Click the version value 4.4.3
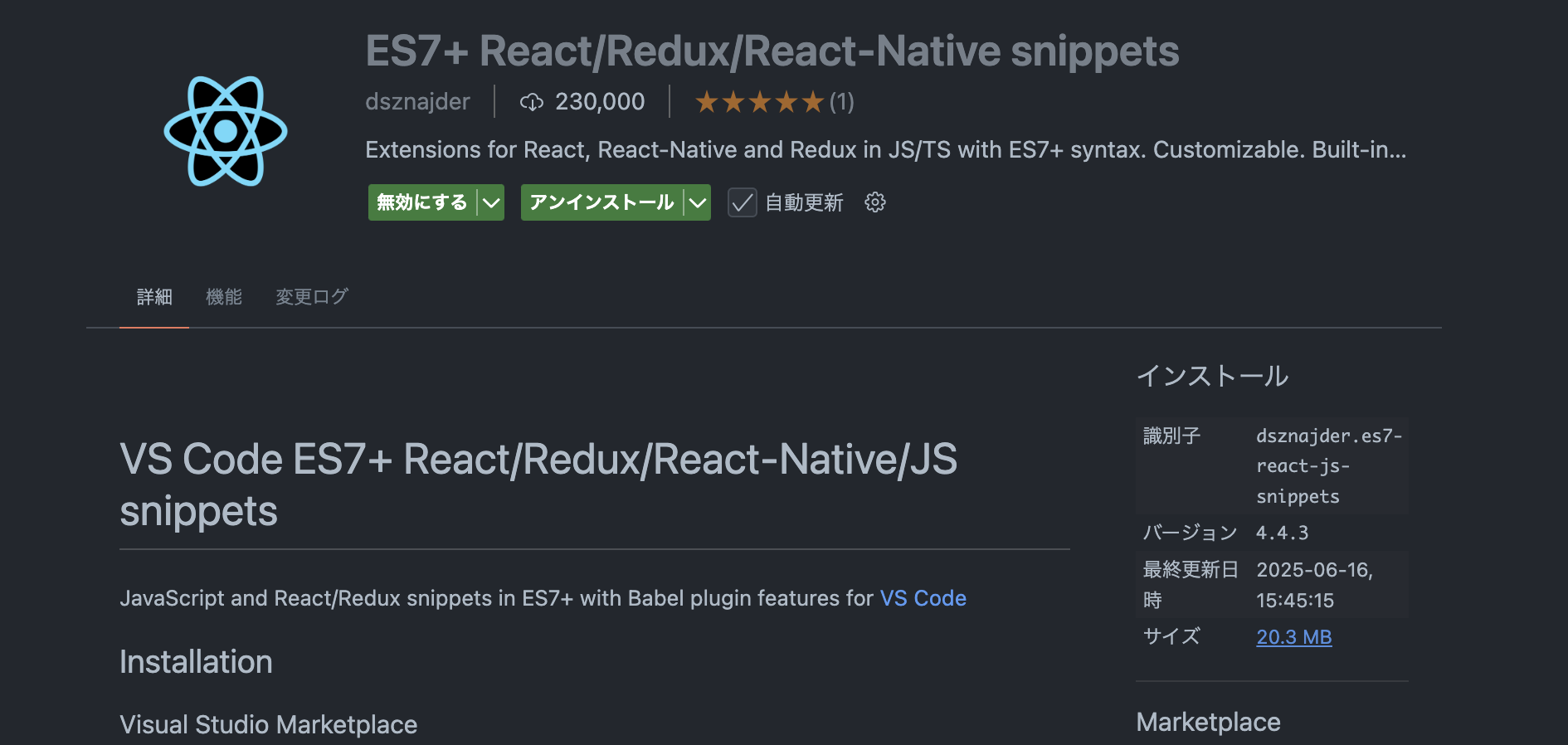Viewport: 1568px width, 745px height. [1283, 533]
